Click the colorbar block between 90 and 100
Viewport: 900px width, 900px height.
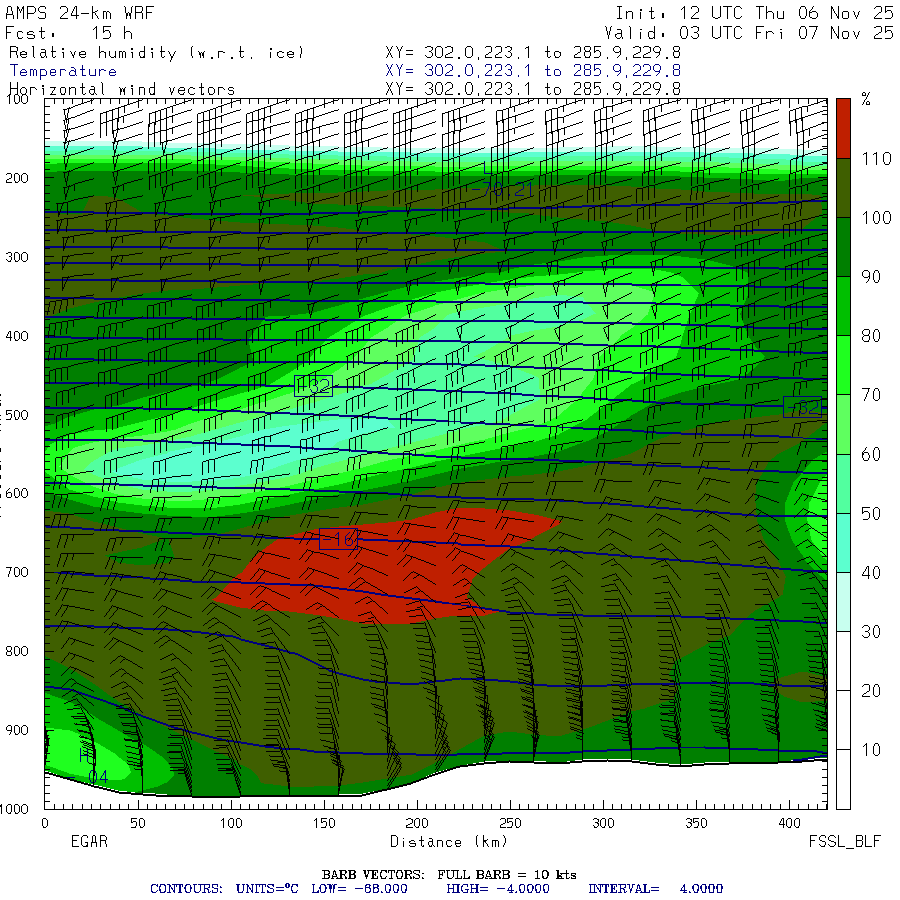(843, 247)
